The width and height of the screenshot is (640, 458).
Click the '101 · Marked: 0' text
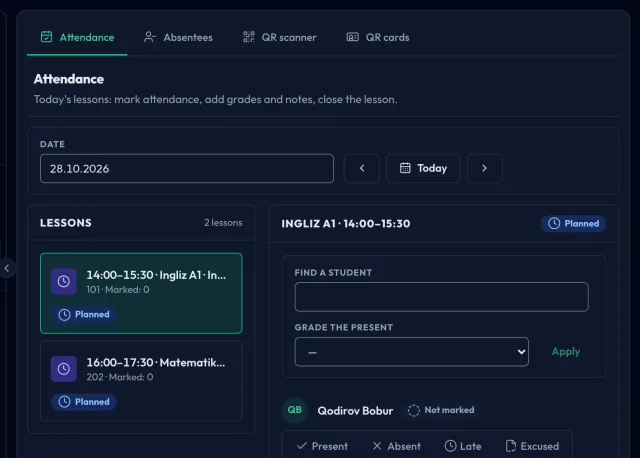[x=118, y=289]
